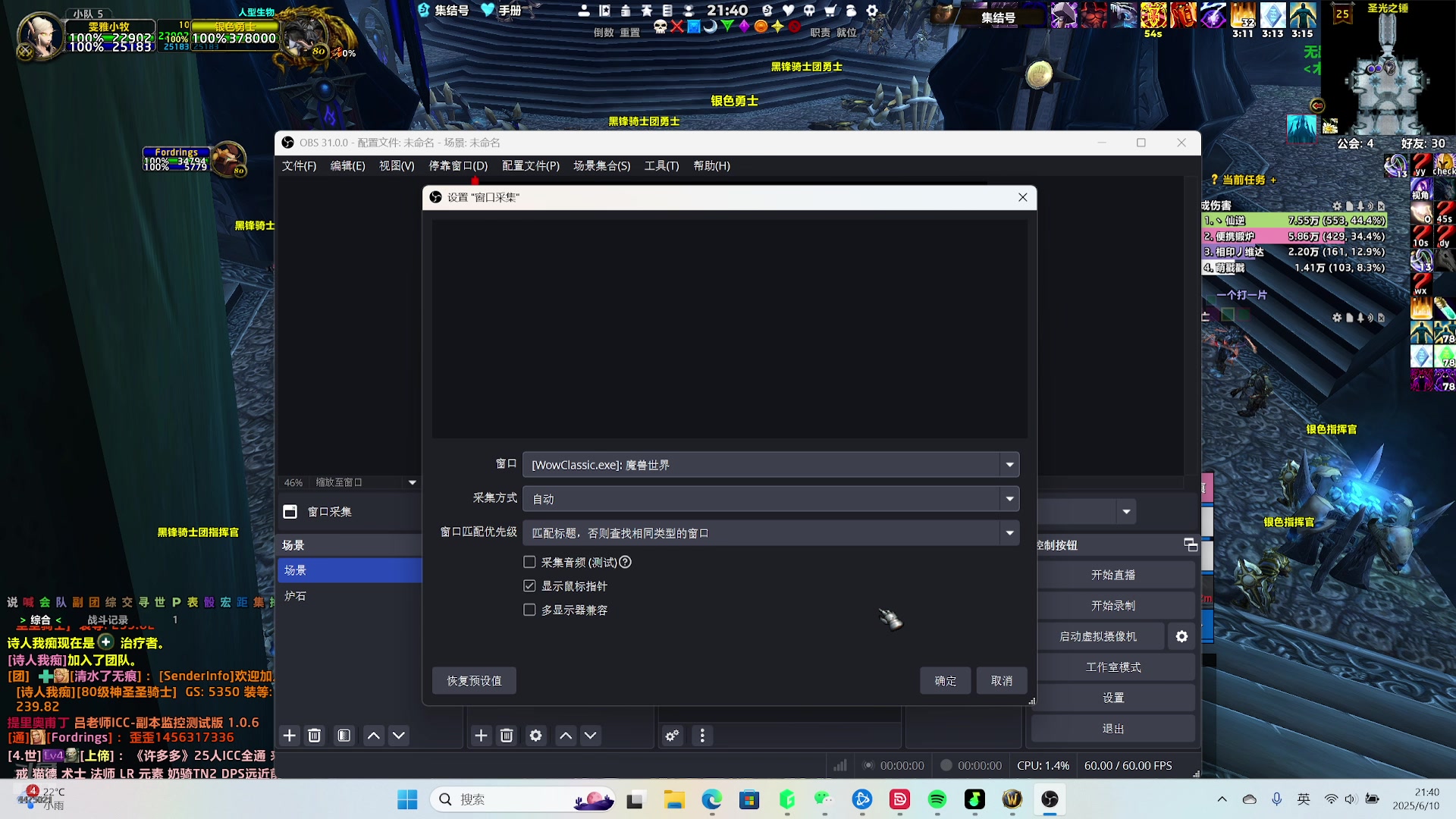Image resolution: width=1456 pixels, height=819 pixels.
Task: Open advanced audio properties gears icon
Action: (672, 736)
